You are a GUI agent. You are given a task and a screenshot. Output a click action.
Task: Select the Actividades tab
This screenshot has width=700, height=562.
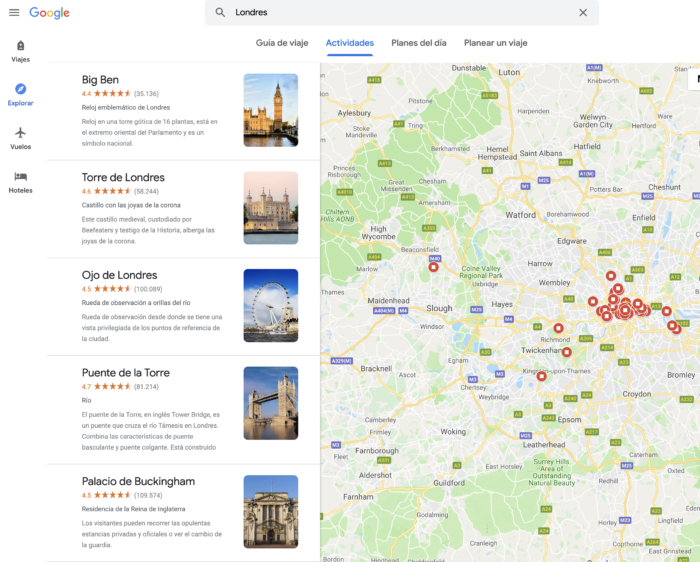tap(350, 43)
